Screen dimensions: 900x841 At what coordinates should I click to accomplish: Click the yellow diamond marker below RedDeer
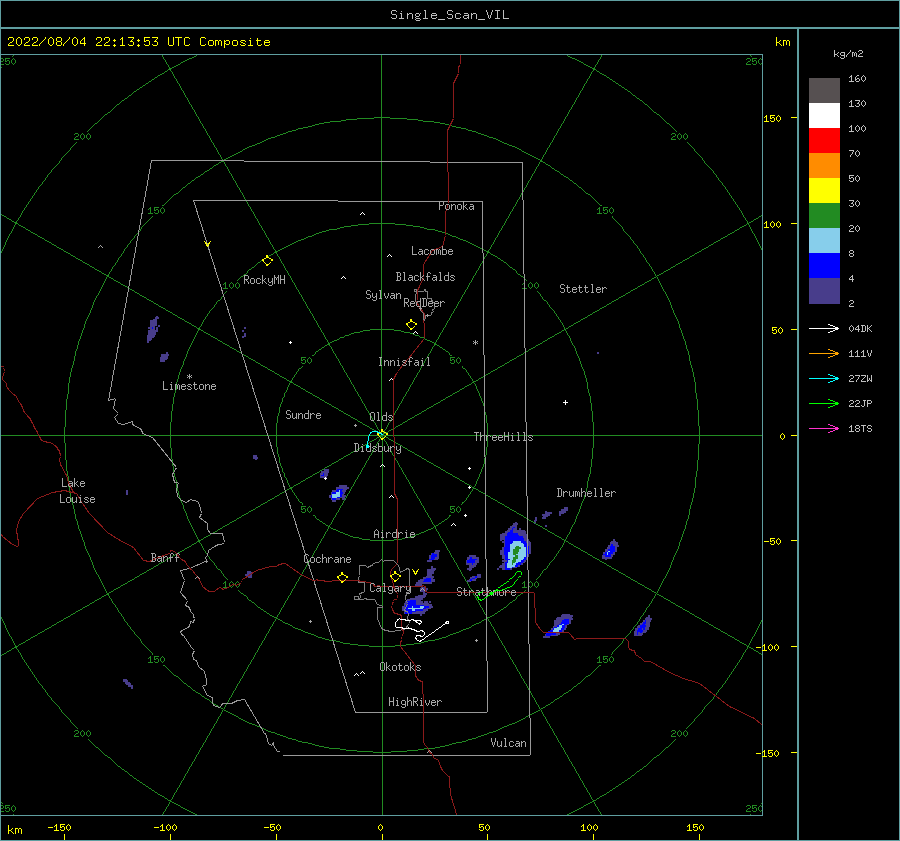pyautogui.click(x=412, y=325)
